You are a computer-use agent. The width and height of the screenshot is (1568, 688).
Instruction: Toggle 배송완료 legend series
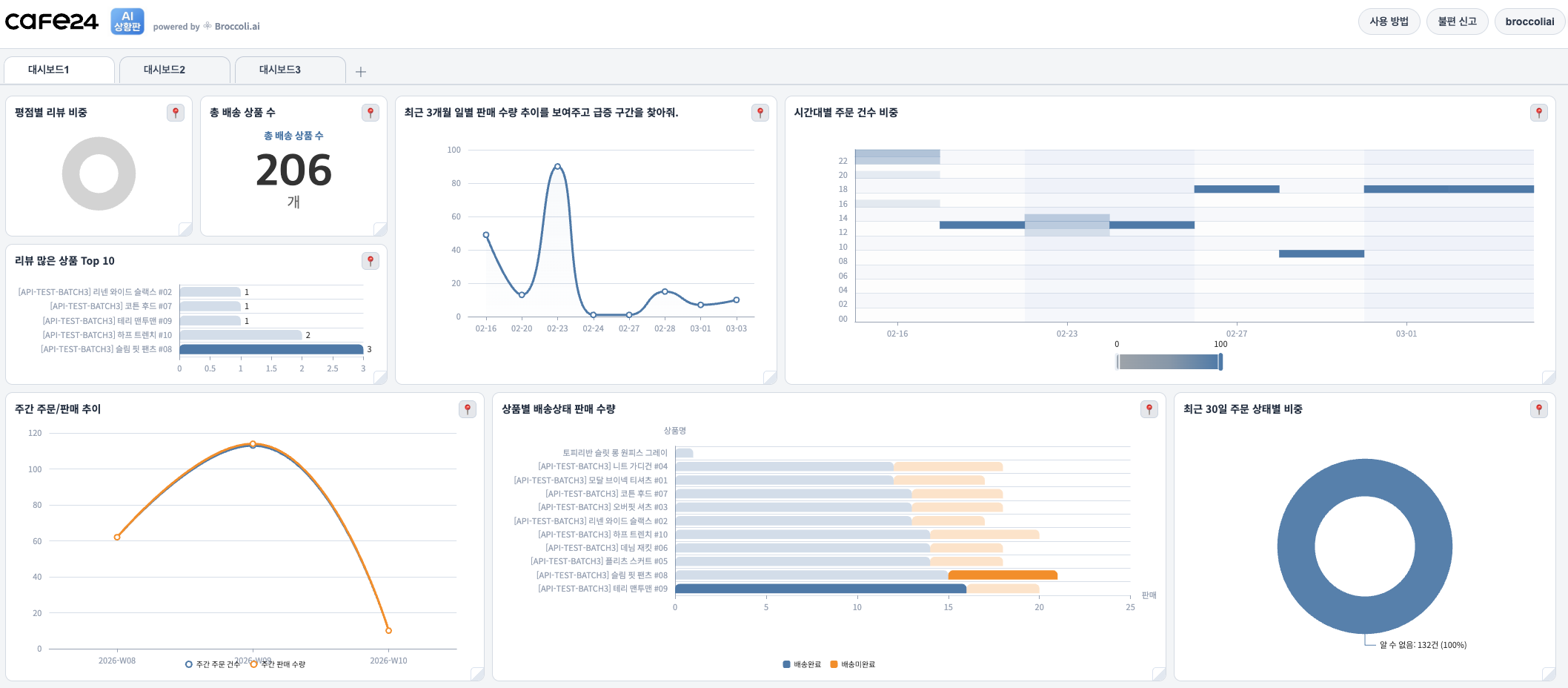tap(802, 664)
